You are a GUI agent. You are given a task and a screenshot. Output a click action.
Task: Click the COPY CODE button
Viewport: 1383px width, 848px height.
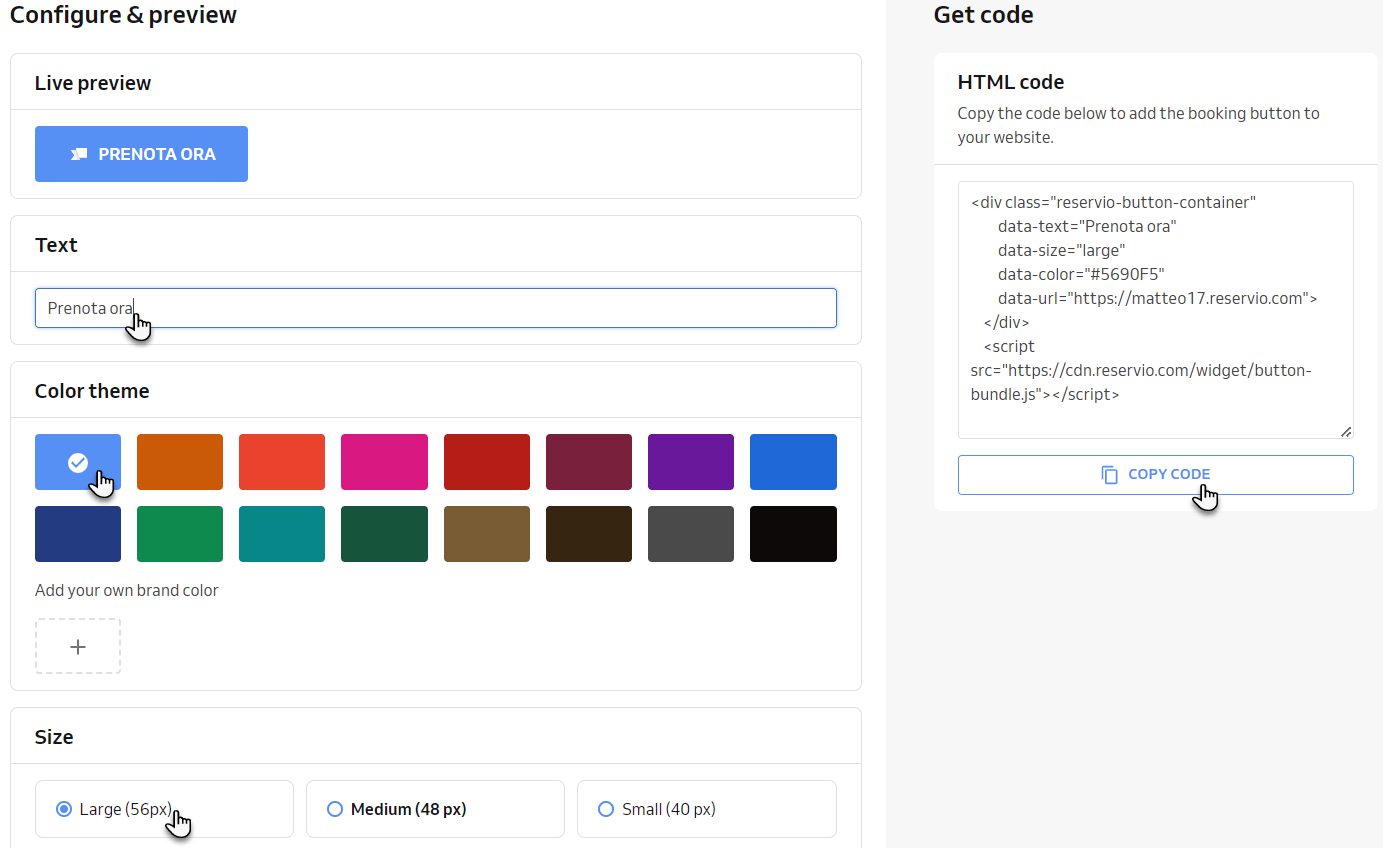[1155, 475]
